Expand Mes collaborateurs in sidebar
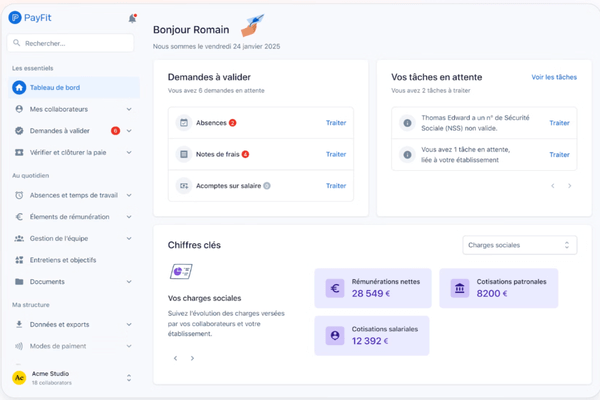The width and height of the screenshot is (600, 400). click(129, 108)
